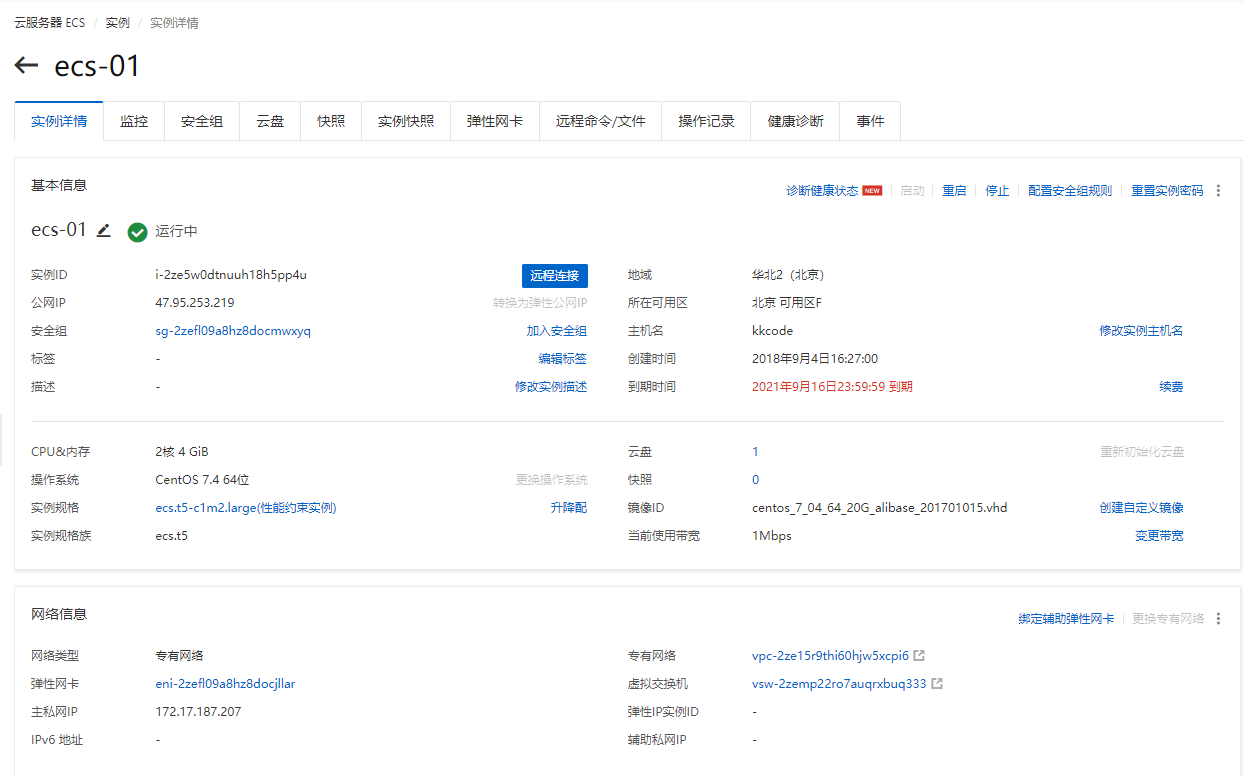Viewport: 1244px width, 776px height.
Task: Click 修改实例描述 link
Action: (x=551, y=387)
